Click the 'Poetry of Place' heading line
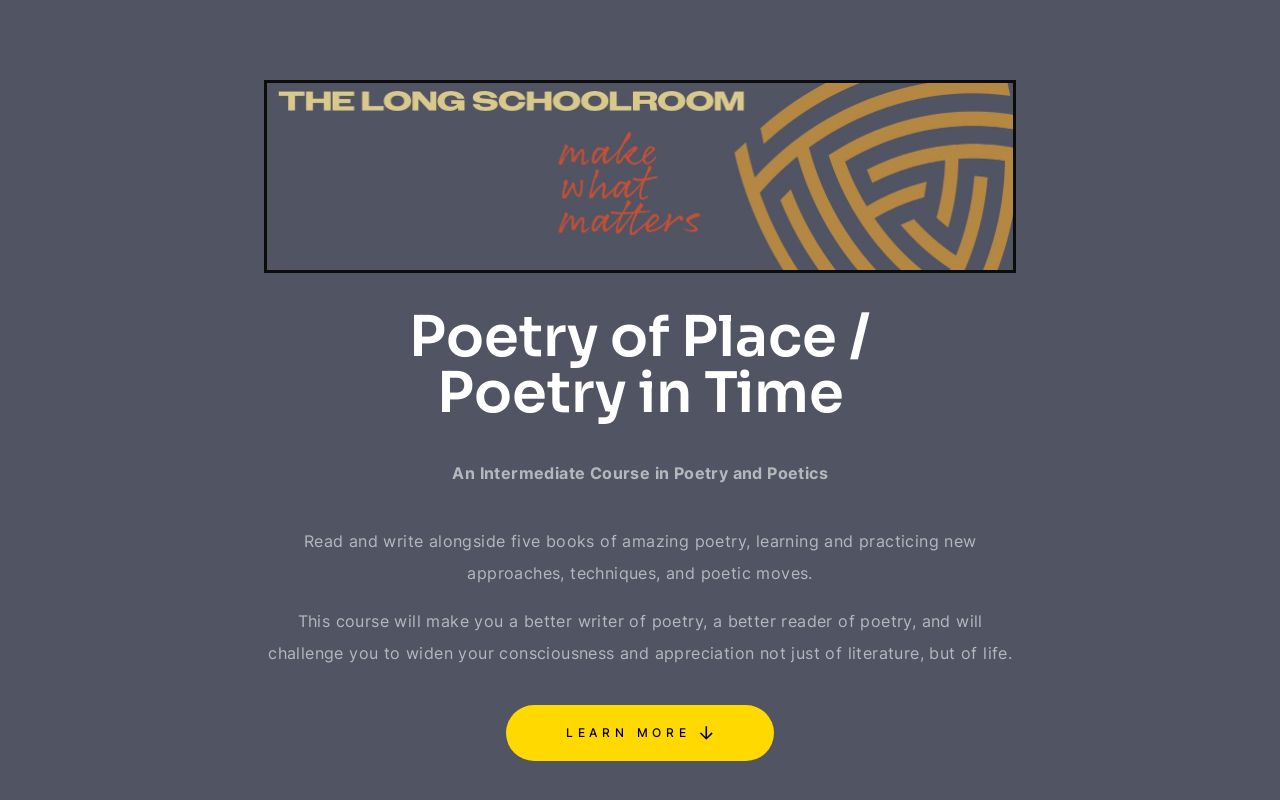 pyautogui.click(x=640, y=337)
